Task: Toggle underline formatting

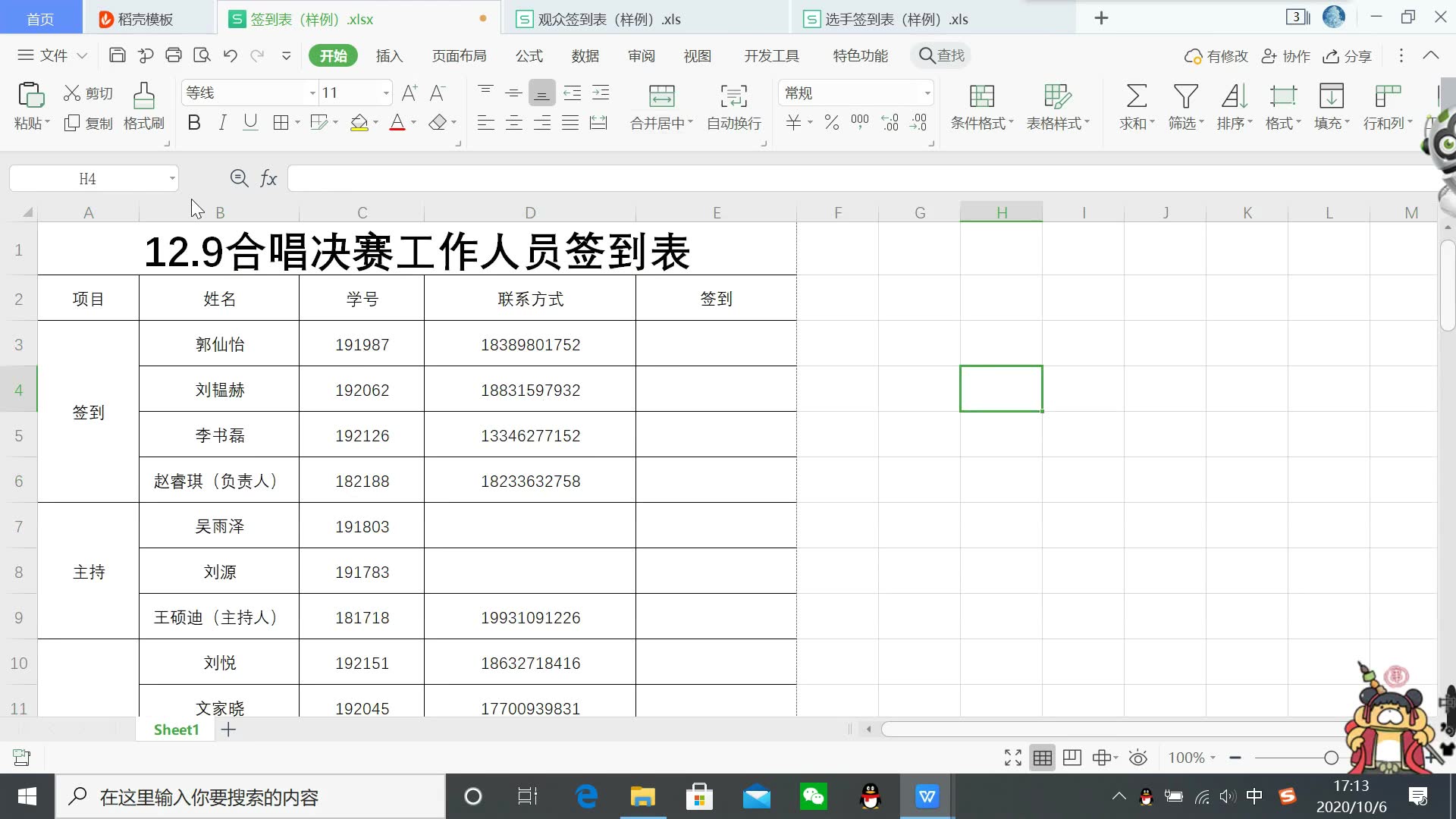Action: point(250,122)
